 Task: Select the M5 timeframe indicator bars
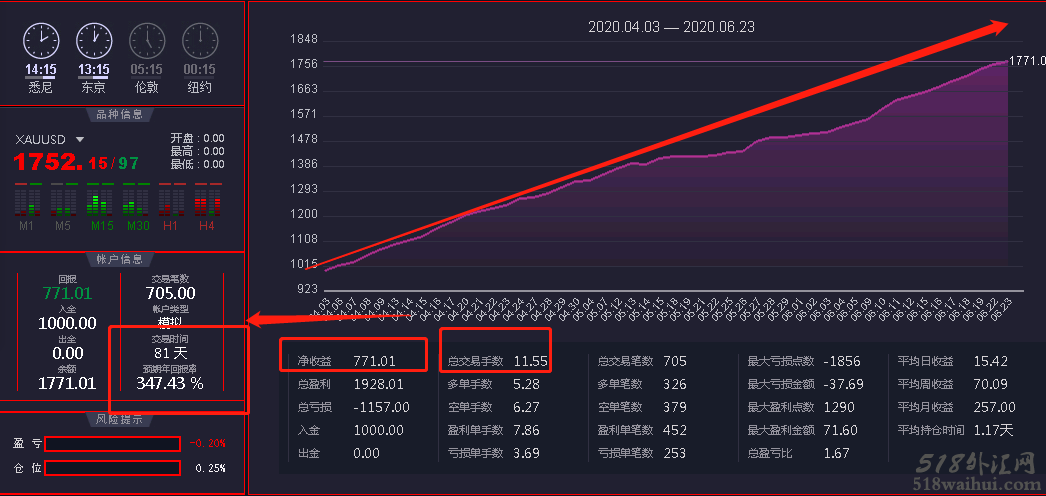63,200
